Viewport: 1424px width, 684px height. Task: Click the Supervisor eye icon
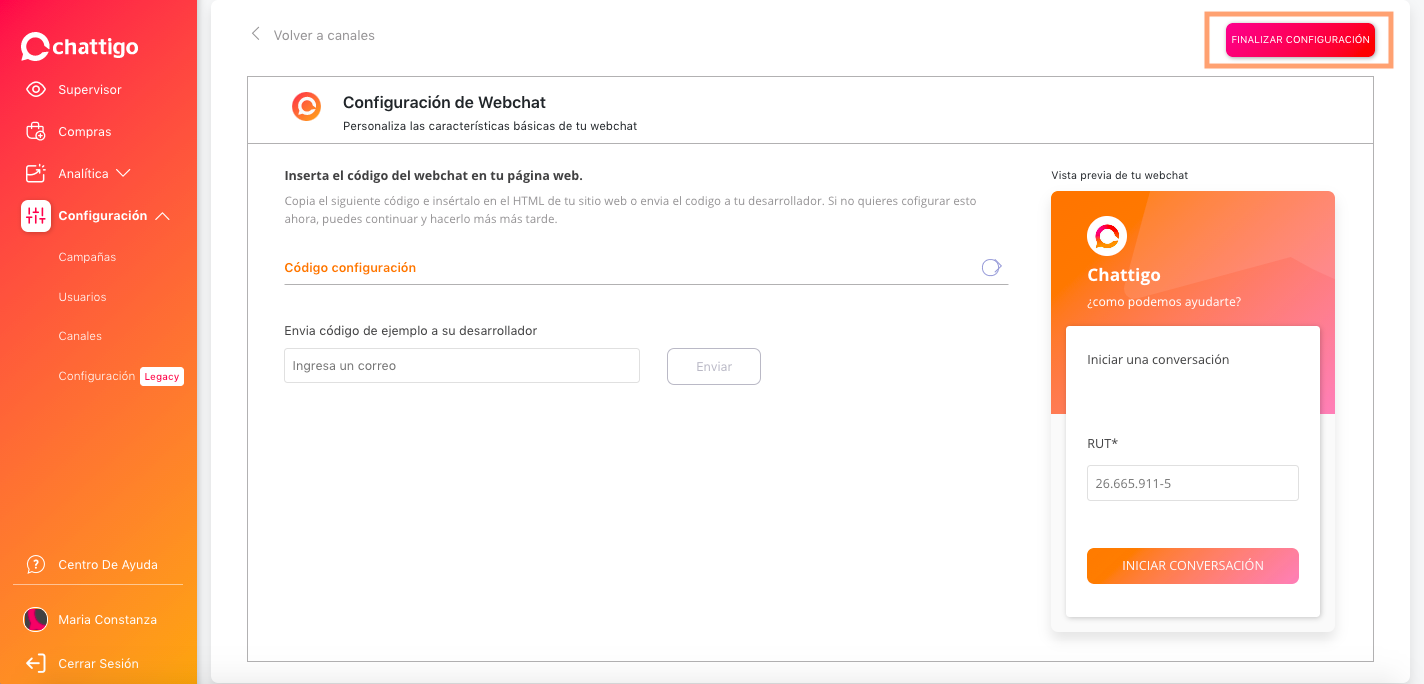tap(36, 89)
